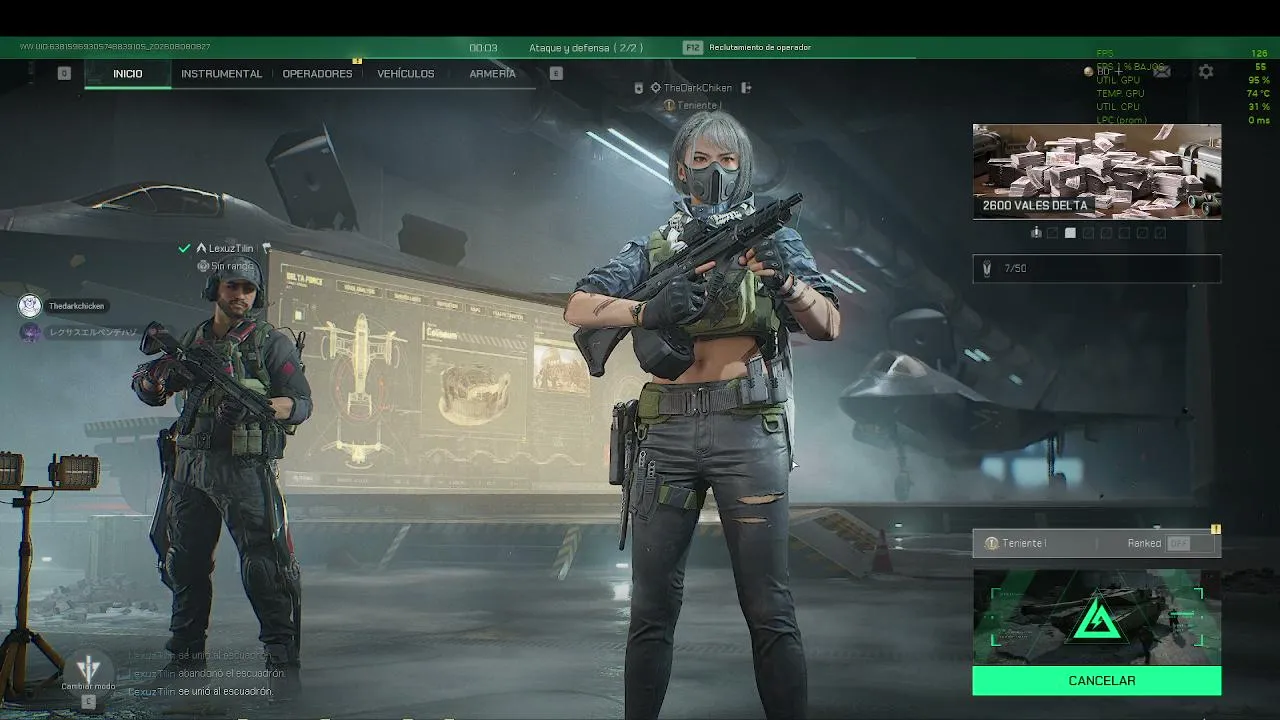Image resolution: width=1280 pixels, height=720 pixels.
Task: Select the eighth banner carousel indicator
Action: [1160, 233]
